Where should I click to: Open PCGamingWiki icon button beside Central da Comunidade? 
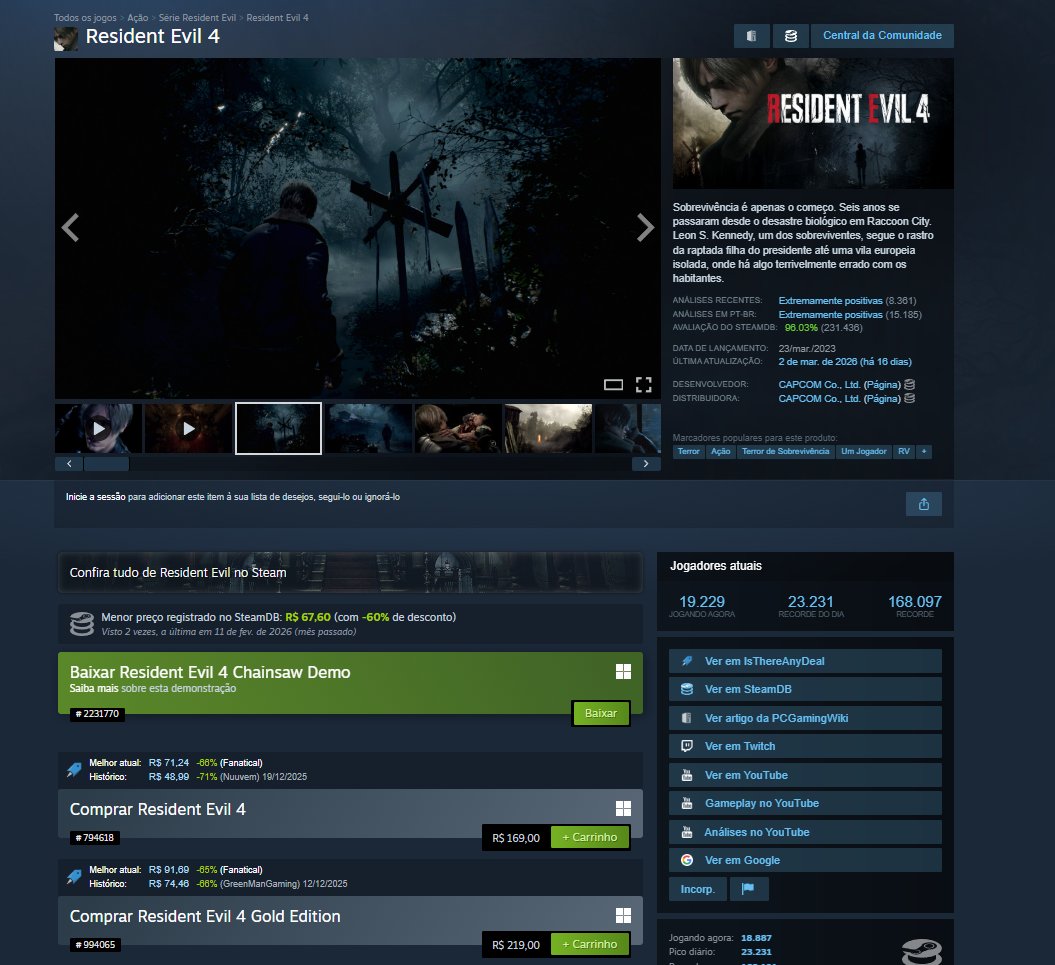[752, 36]
